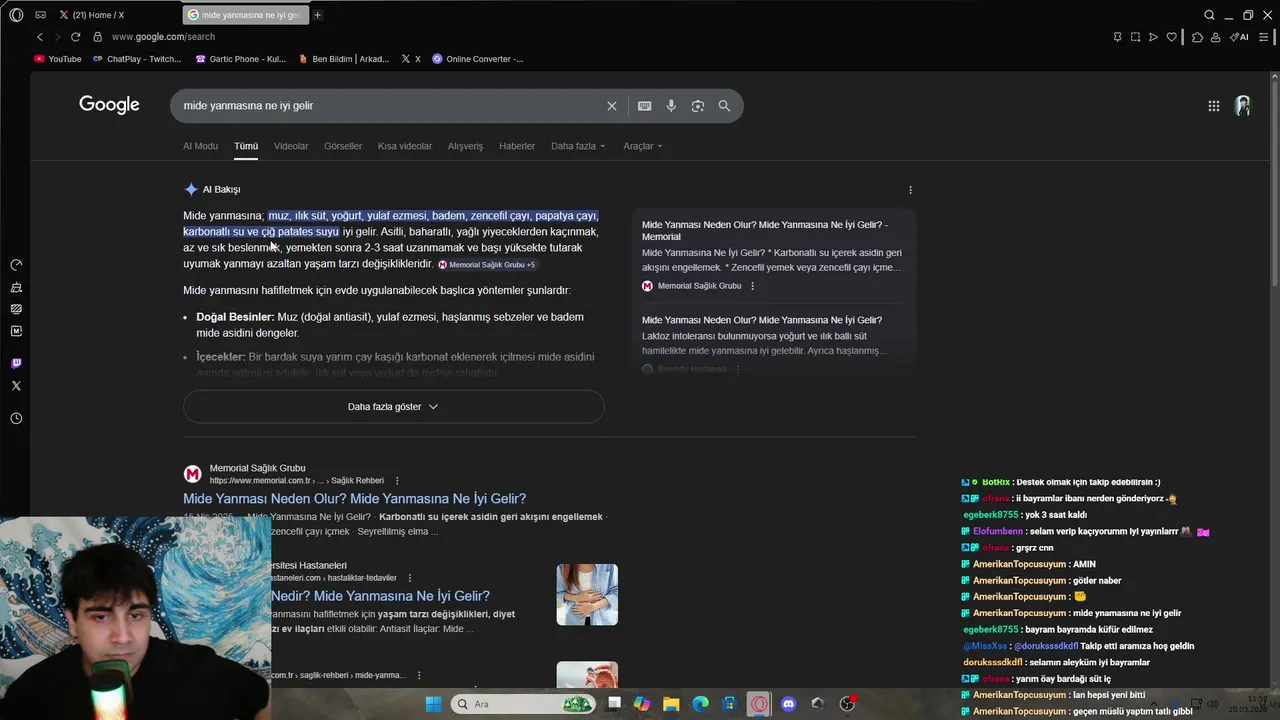
Task: Reload the page with the refresh icon
Action: (x=75, y=37)
